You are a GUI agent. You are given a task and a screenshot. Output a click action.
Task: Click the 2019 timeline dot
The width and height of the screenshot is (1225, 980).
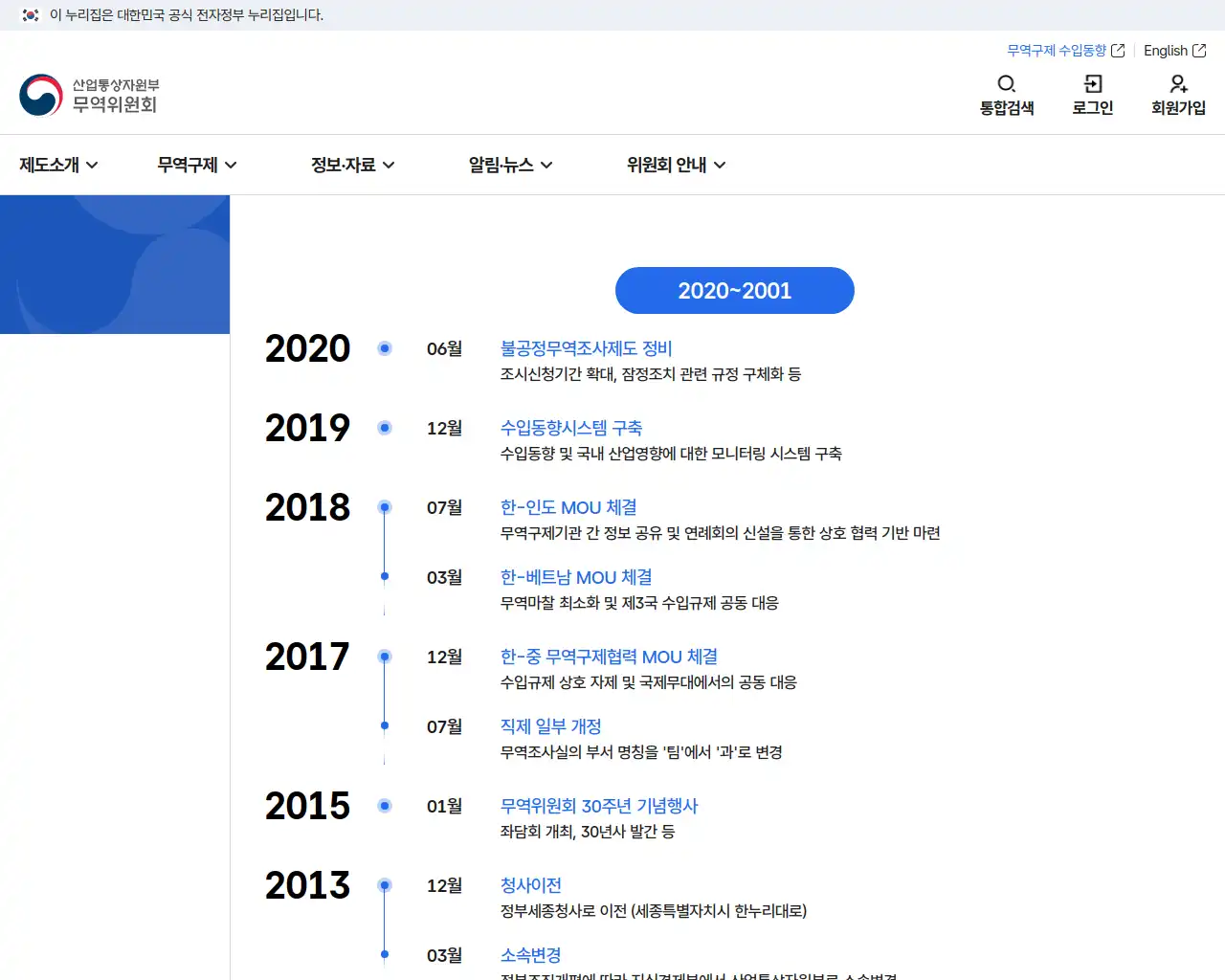tap(385, 428)
